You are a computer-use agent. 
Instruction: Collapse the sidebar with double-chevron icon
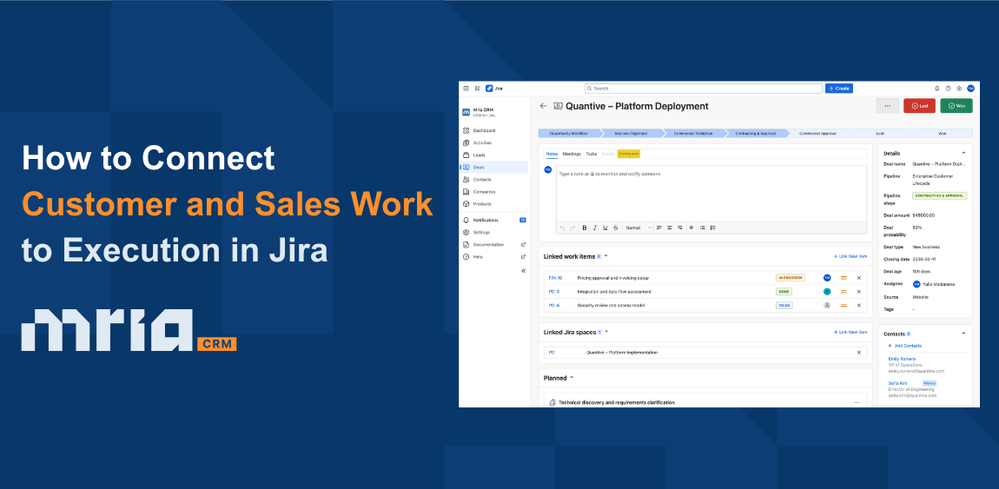(523, 271)
